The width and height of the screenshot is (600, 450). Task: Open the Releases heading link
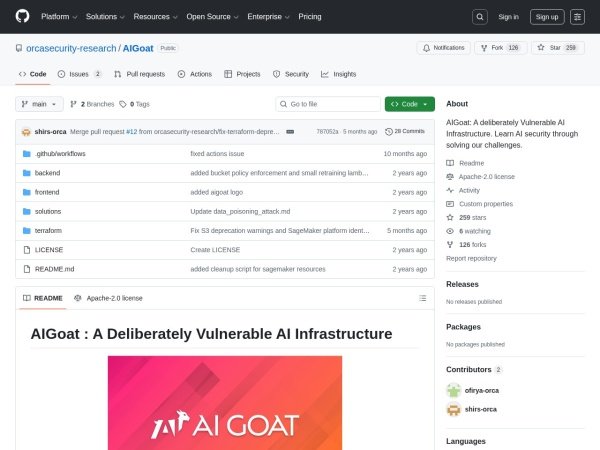point(462,284)
